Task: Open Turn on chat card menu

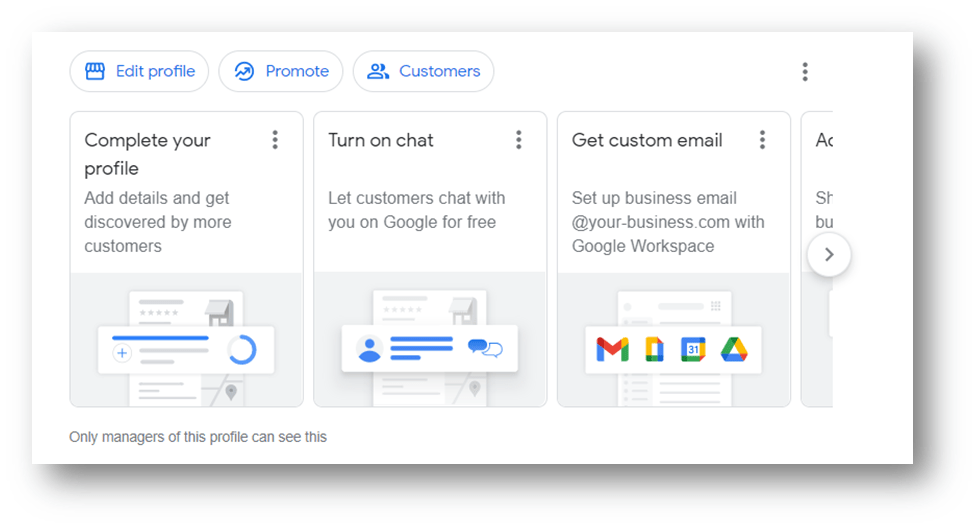Action: 519,140
